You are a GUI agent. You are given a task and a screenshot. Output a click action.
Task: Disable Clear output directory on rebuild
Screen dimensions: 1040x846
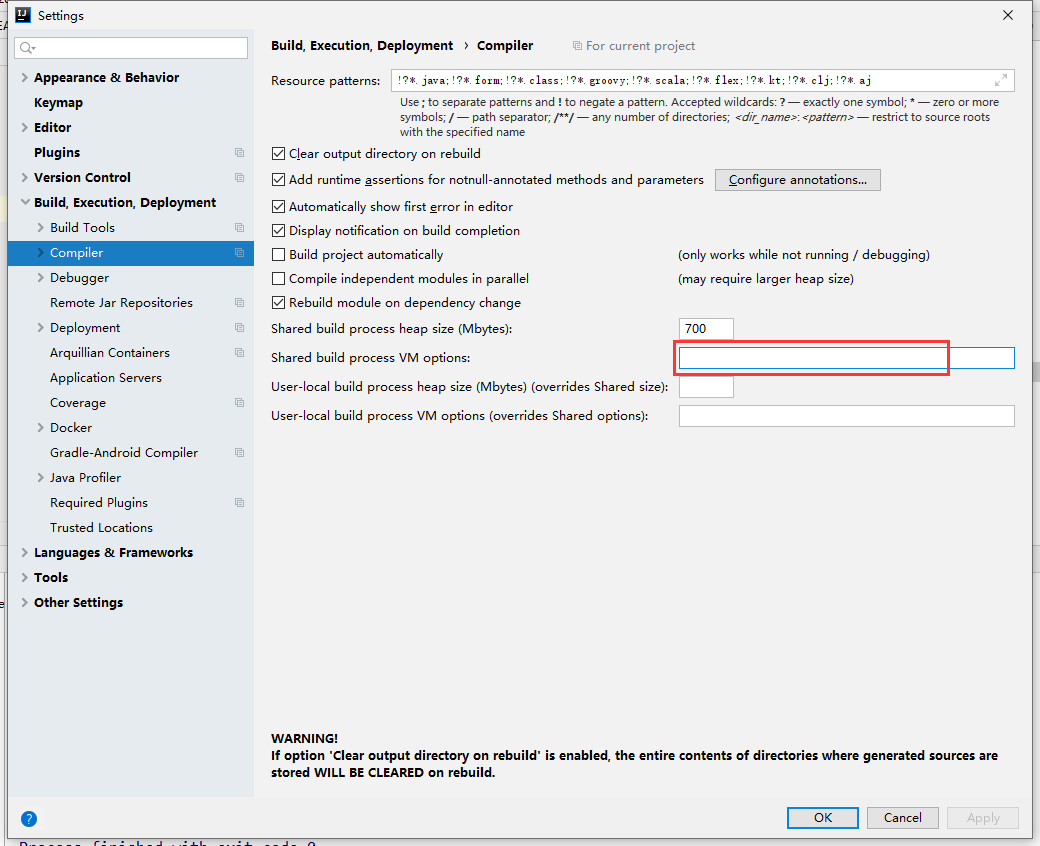pos(279,154)
